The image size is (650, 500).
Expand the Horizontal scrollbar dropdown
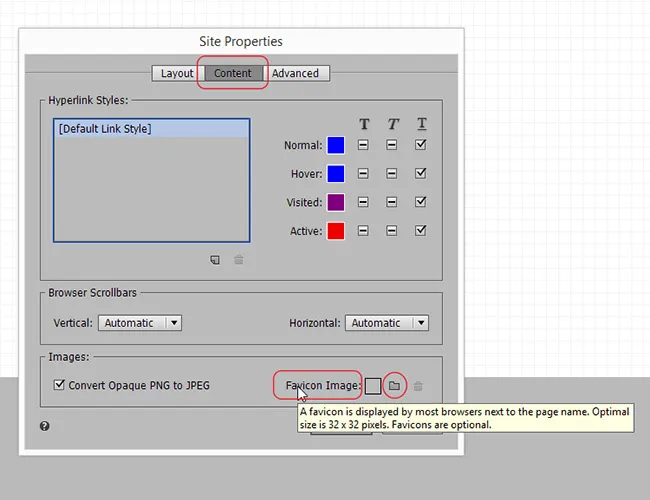[x=387, y=323]
